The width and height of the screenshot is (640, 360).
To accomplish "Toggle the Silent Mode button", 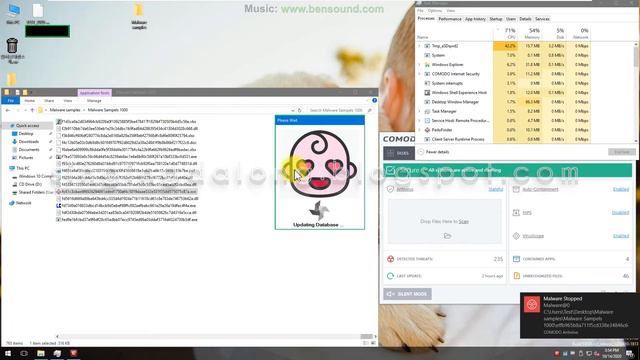I will [x=407, y=294].
